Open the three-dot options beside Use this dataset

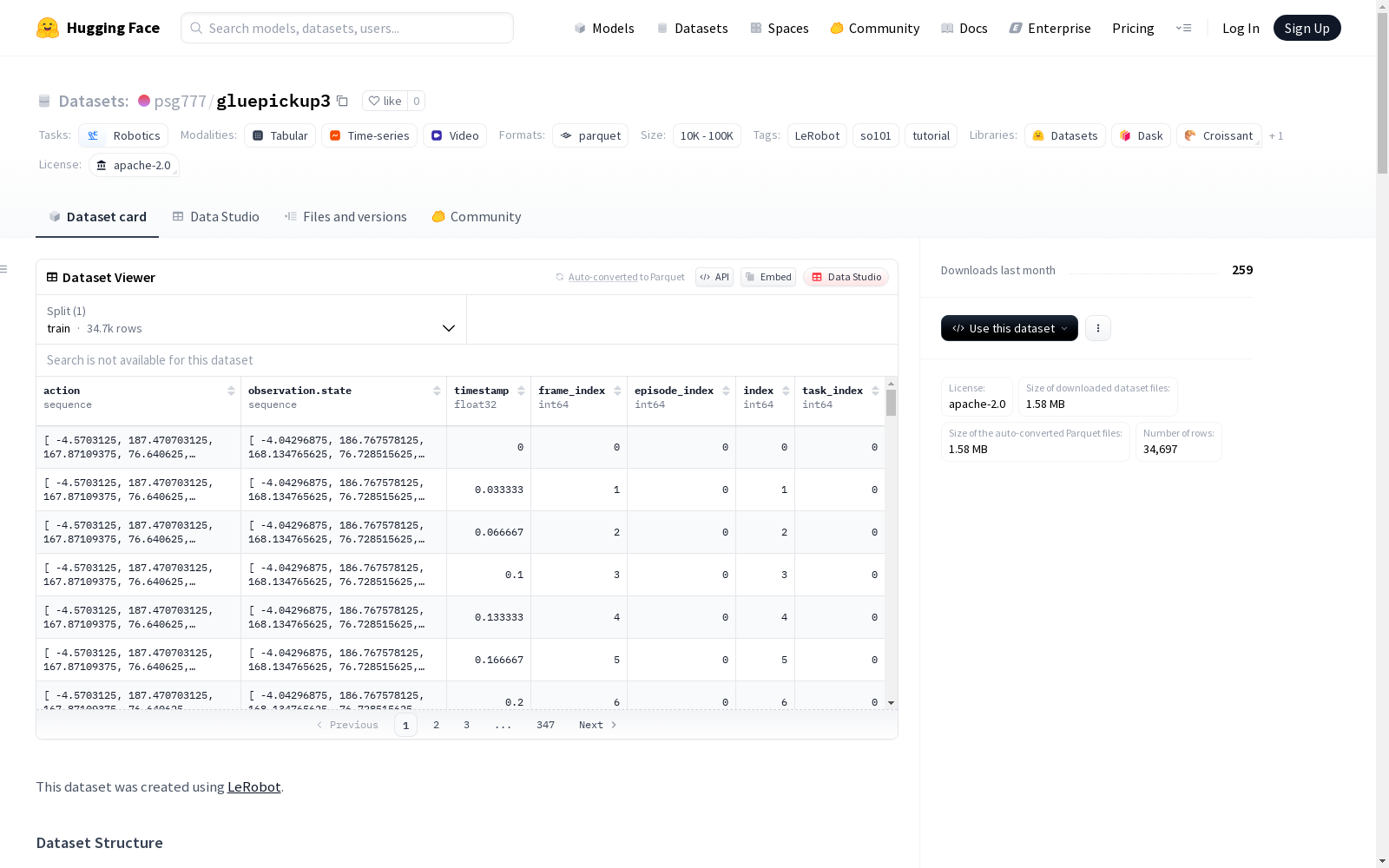(1098, 328)
